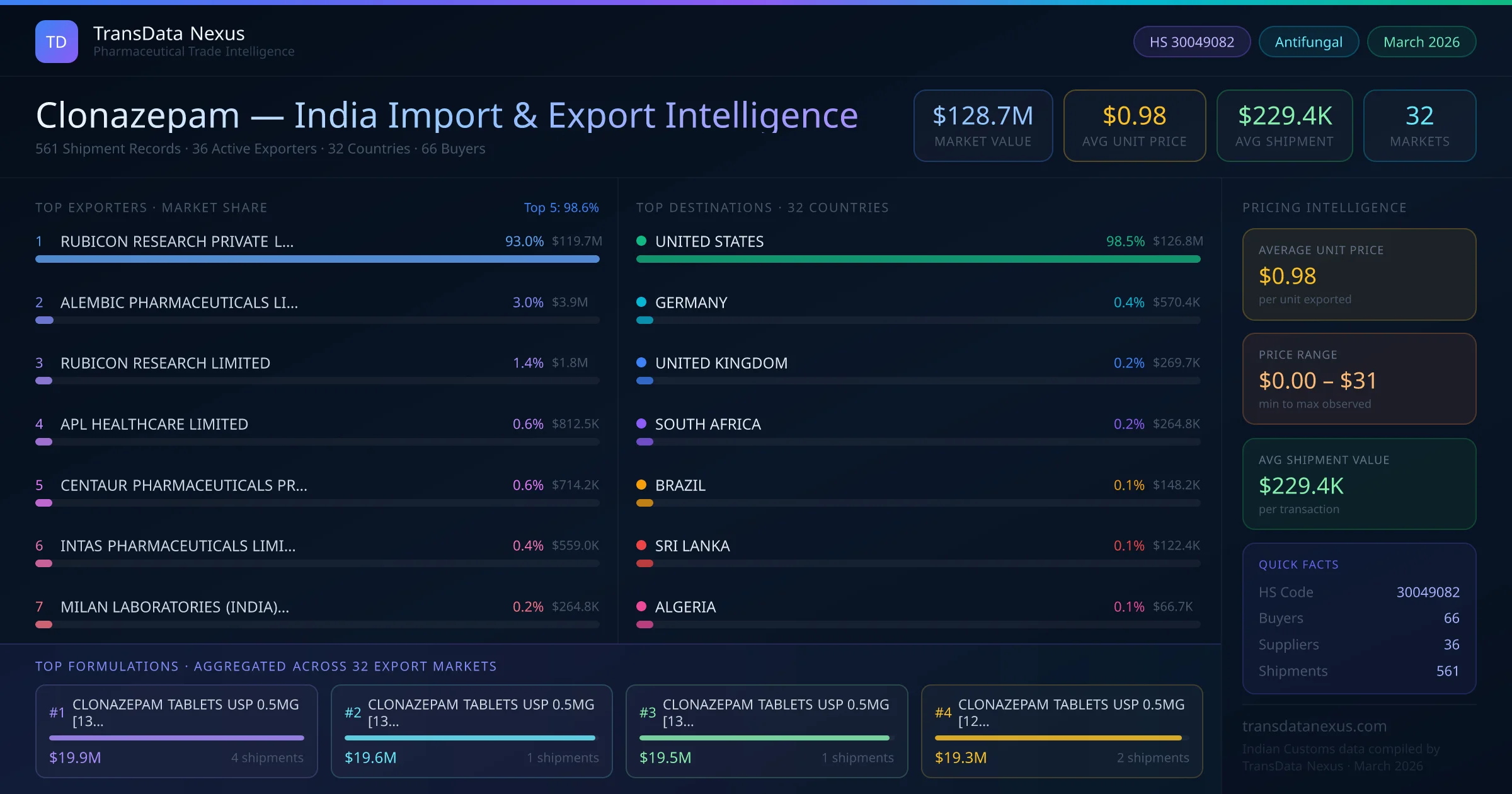Open the 32 Markets stat card
The width and height of the screenshot is (1512, 794).
tap(1419, 125)
